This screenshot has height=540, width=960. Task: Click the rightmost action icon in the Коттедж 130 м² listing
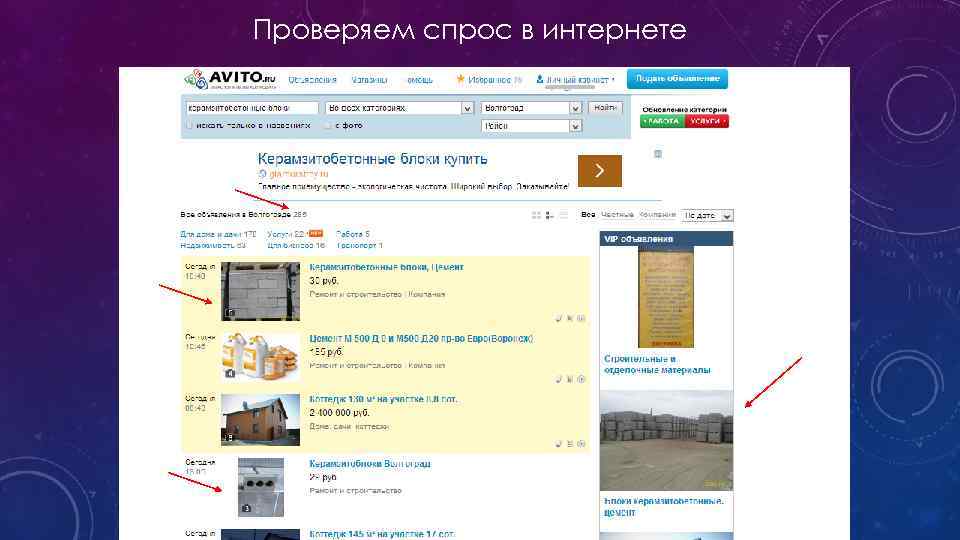pos(582,444)
